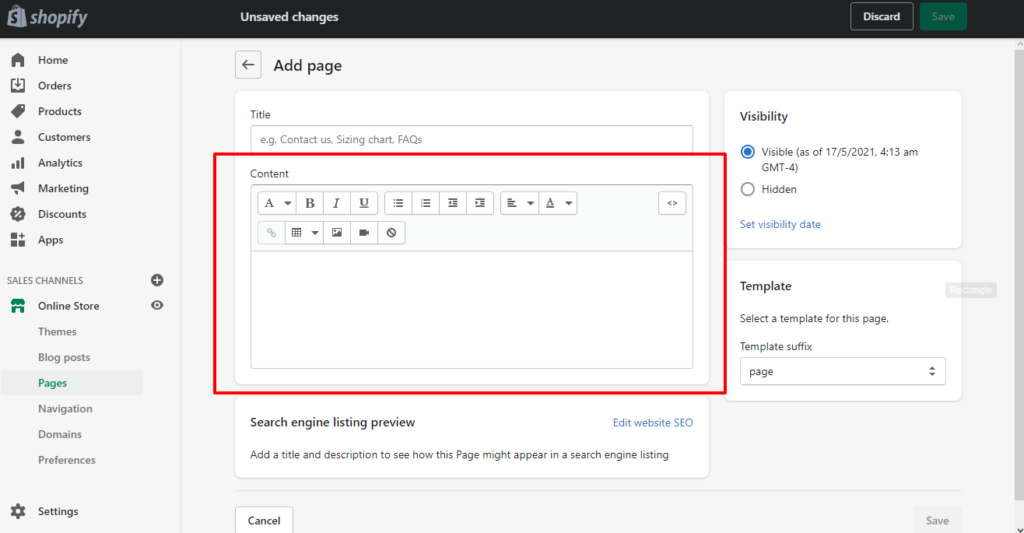Open the Template suffix page dropdown

842,371
